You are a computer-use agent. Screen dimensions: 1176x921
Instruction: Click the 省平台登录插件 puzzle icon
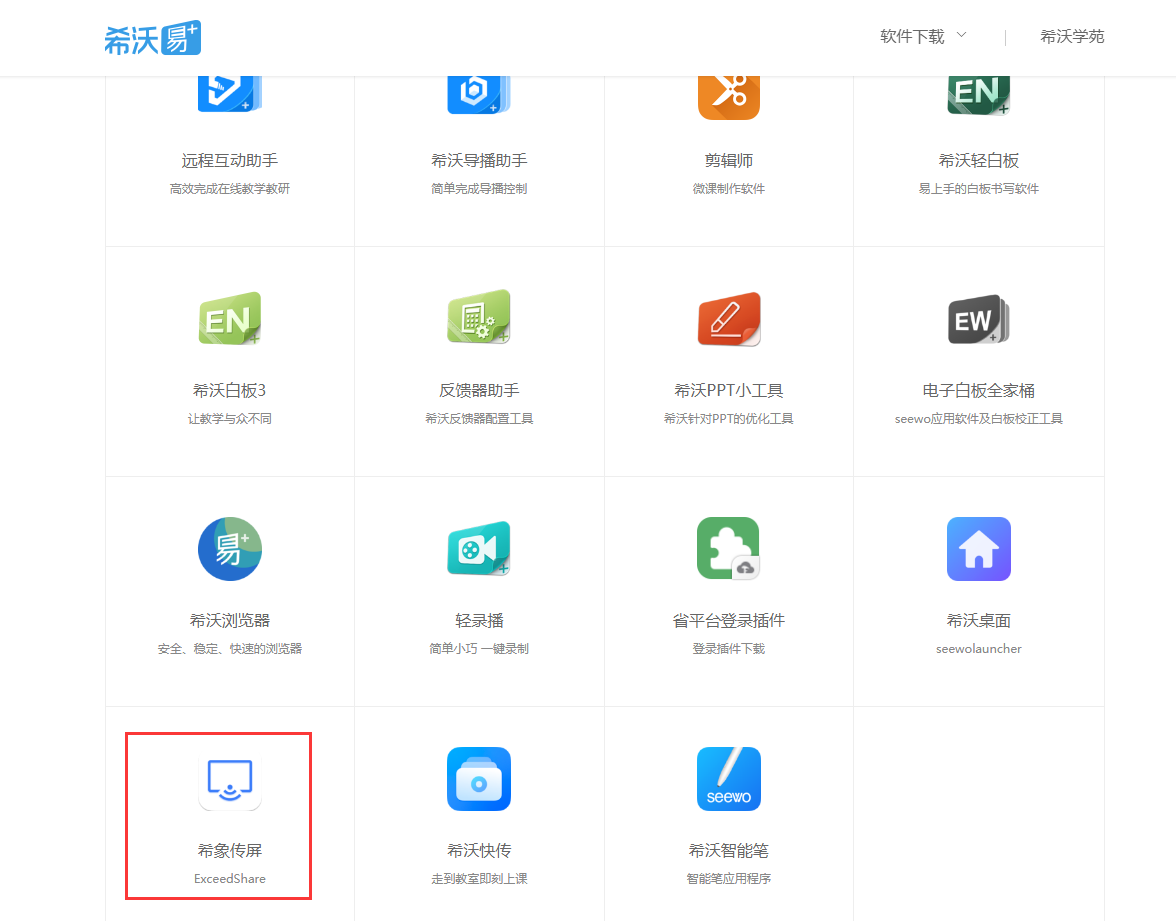728,548
